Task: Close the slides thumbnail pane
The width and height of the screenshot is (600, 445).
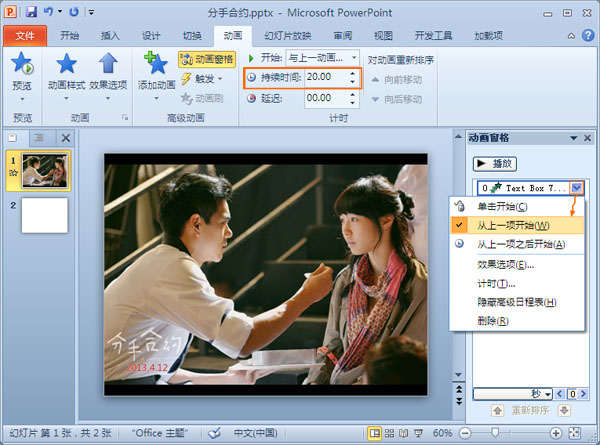Action: (x=66, y=138)
